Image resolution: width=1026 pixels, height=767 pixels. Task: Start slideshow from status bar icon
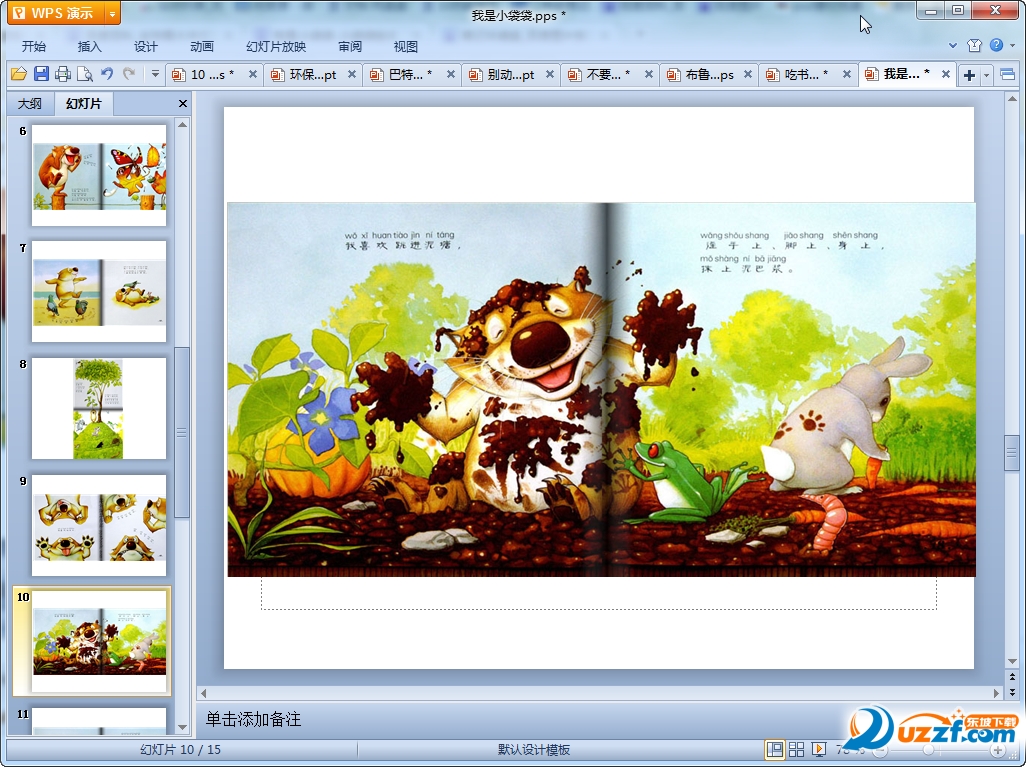click(819, 749)
